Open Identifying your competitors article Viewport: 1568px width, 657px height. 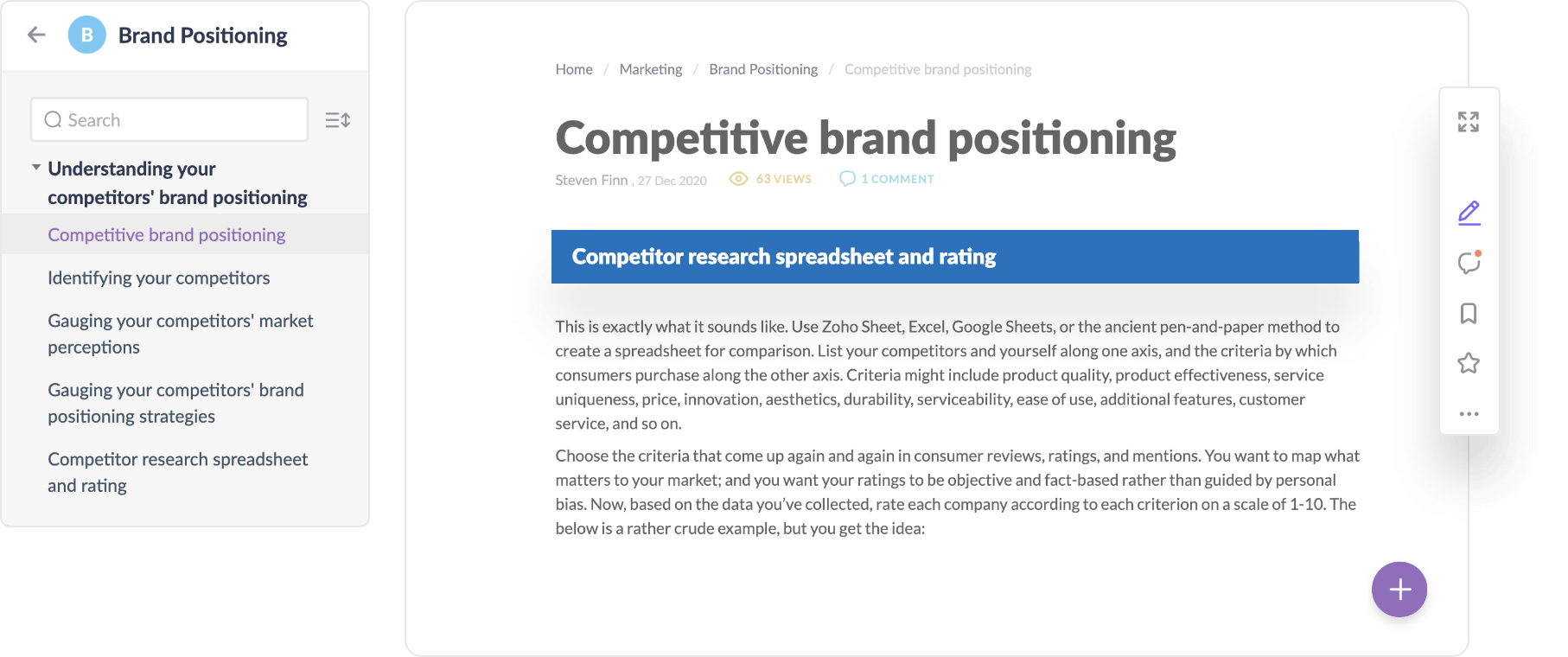coord(158,277)
